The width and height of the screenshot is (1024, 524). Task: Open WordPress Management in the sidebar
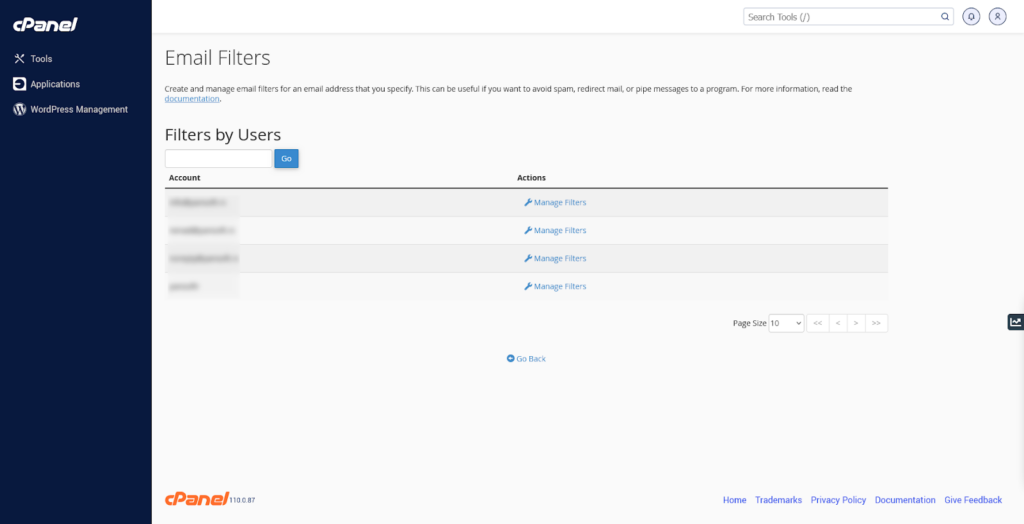78,109
